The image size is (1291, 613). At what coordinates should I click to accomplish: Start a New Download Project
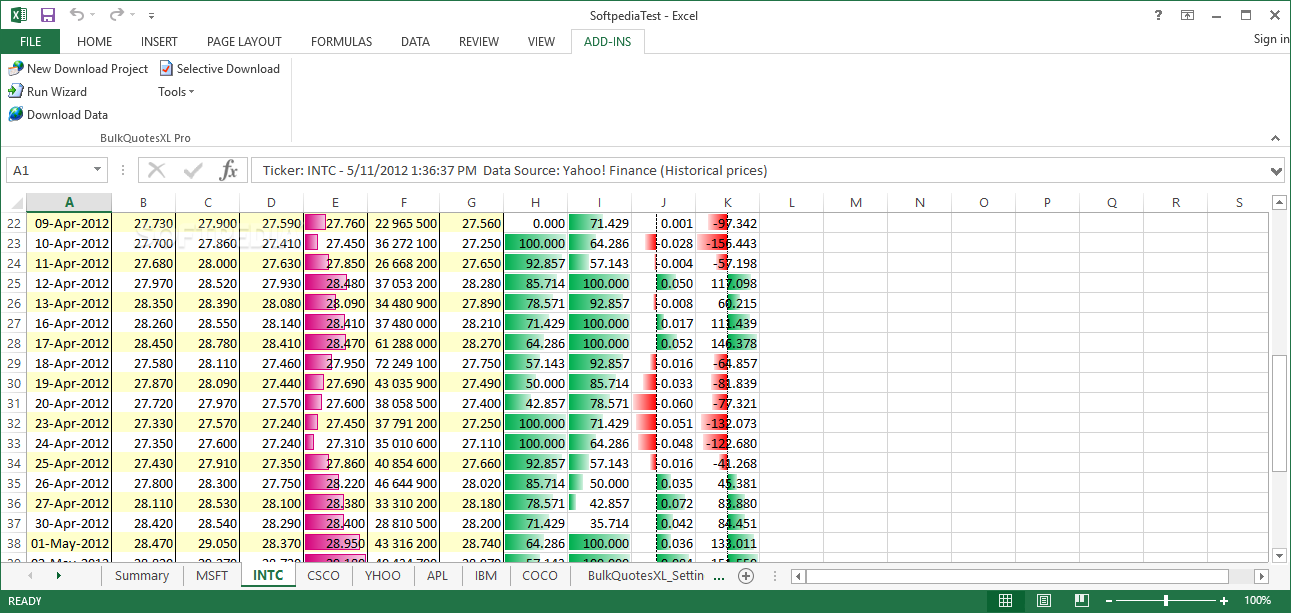point(78,69)
